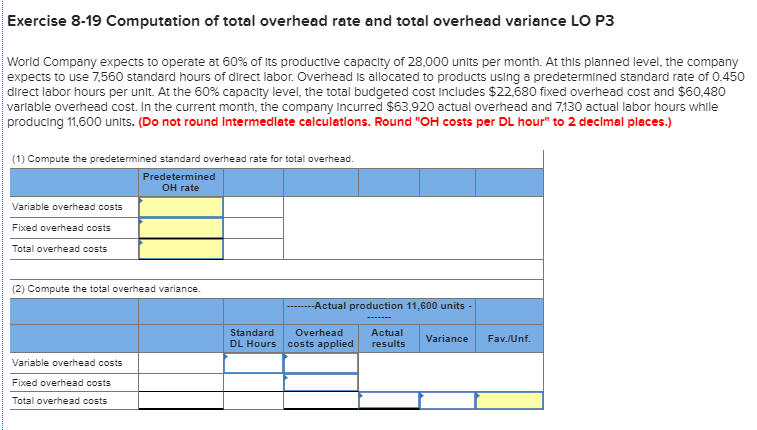Click the '(1) Compute the predetermined standard overhead rate' label
Screen dimensions: 757x430
(183, 159)
